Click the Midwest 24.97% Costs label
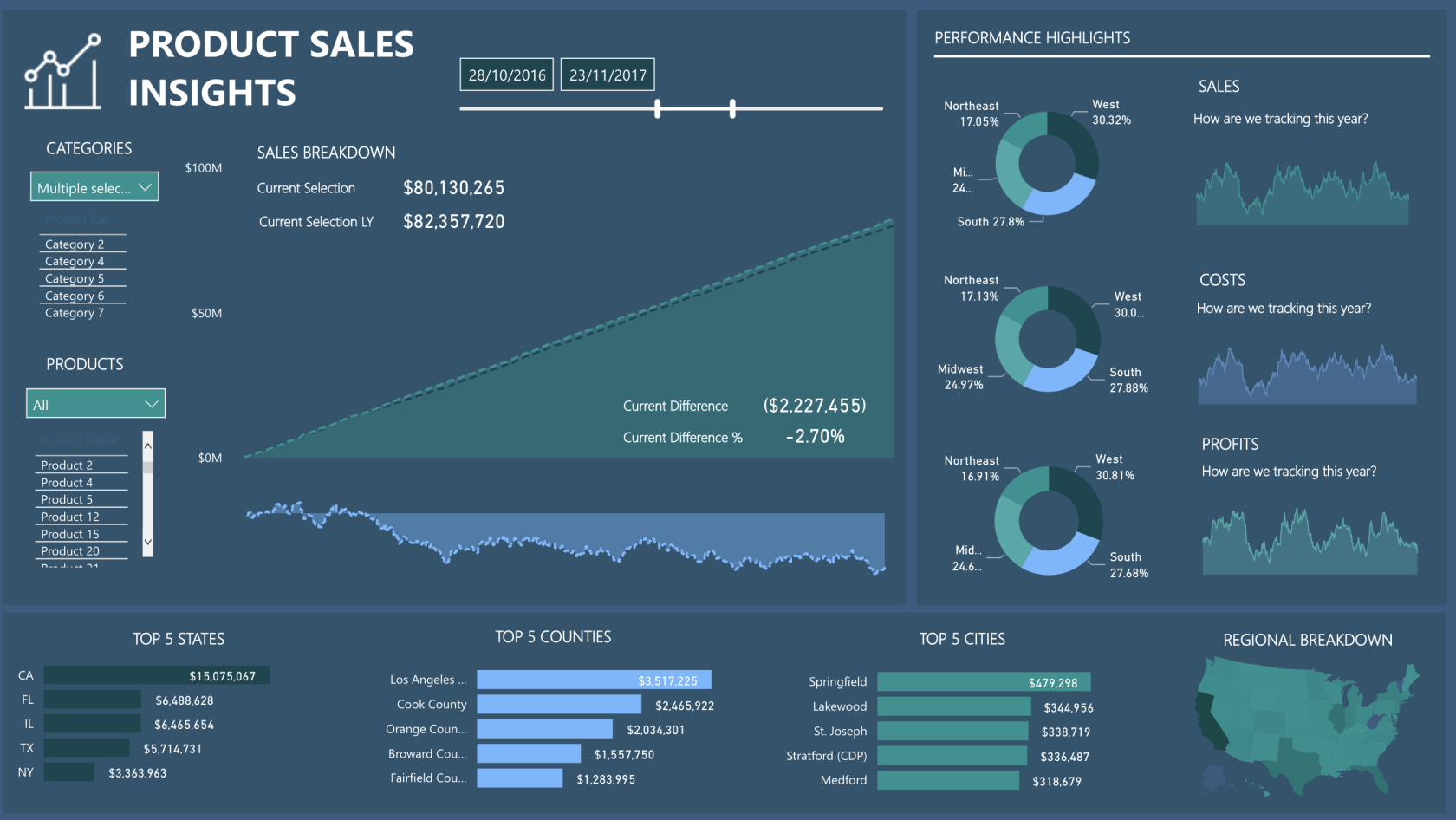 tap(962, 377)
